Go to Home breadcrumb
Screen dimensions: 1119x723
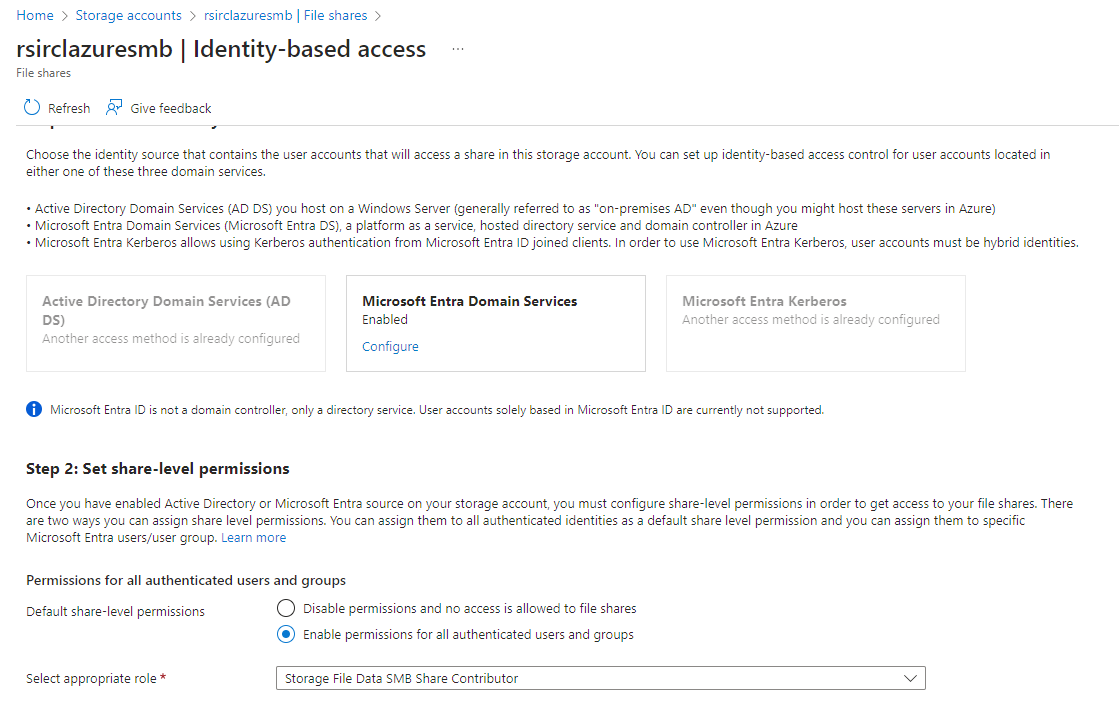click(x=35, y=15)
